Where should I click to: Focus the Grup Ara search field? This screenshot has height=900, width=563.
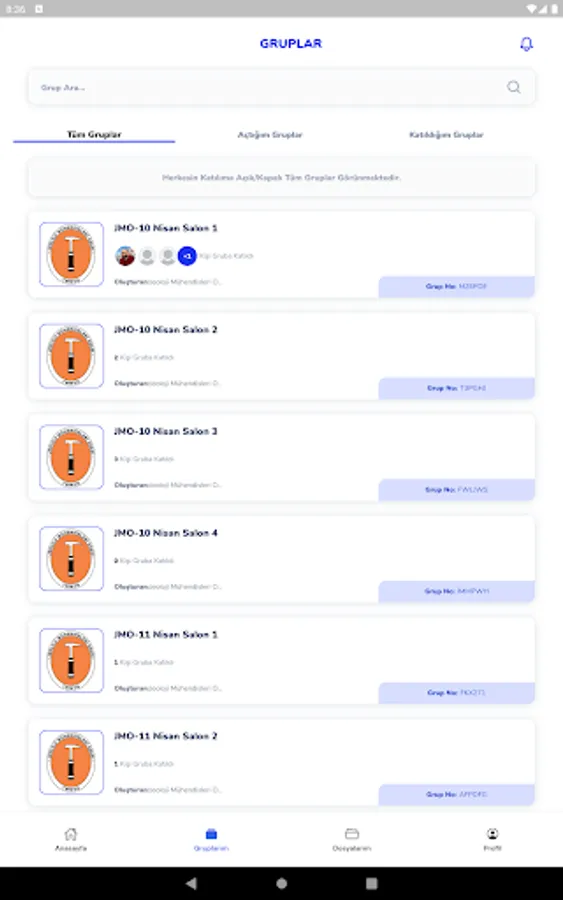pos(281,87)
